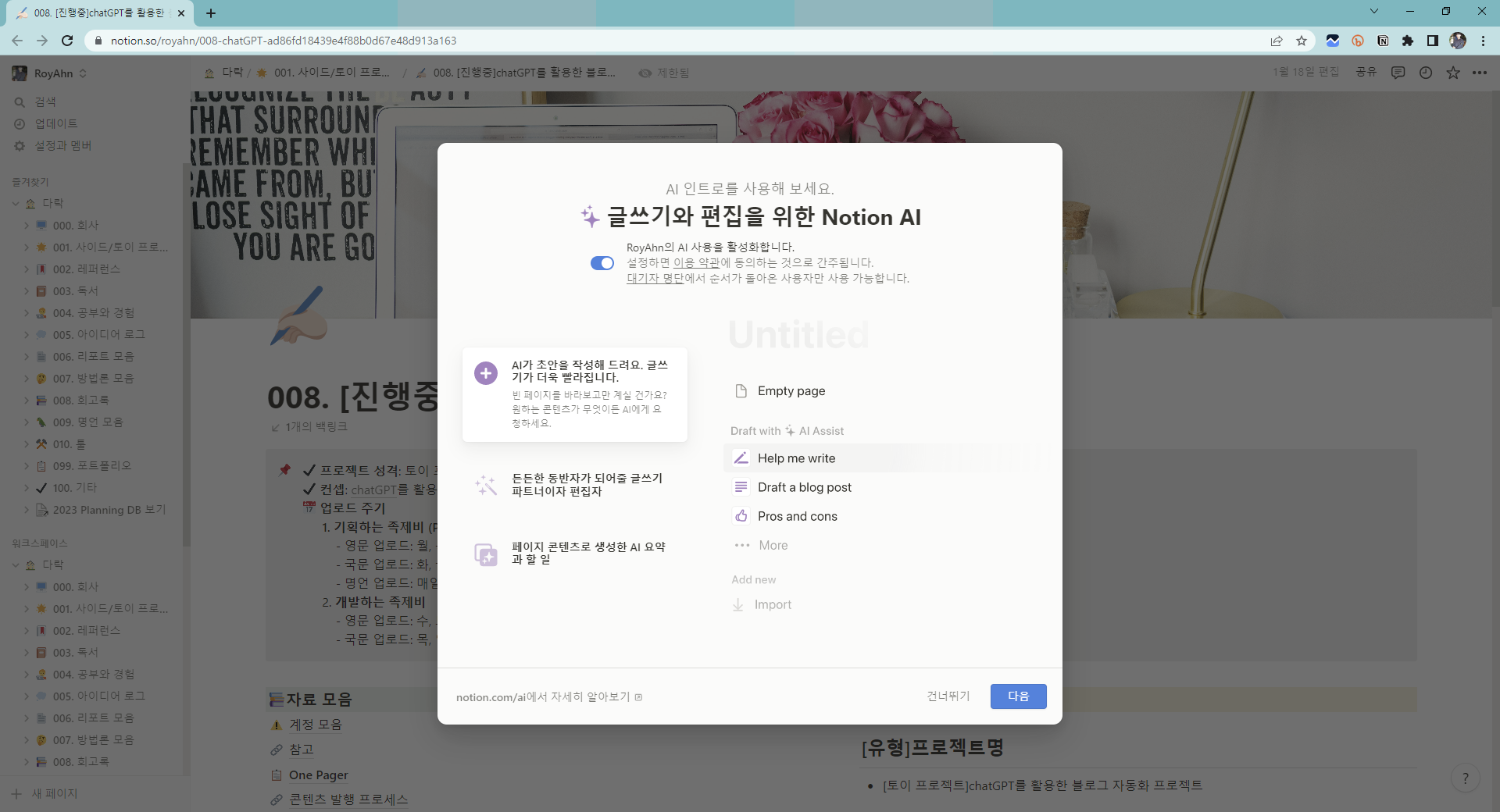Click the sparkles icon beside writing partner
The width and height of the screenshot is (1500, 812).
(x=486, y=485)
